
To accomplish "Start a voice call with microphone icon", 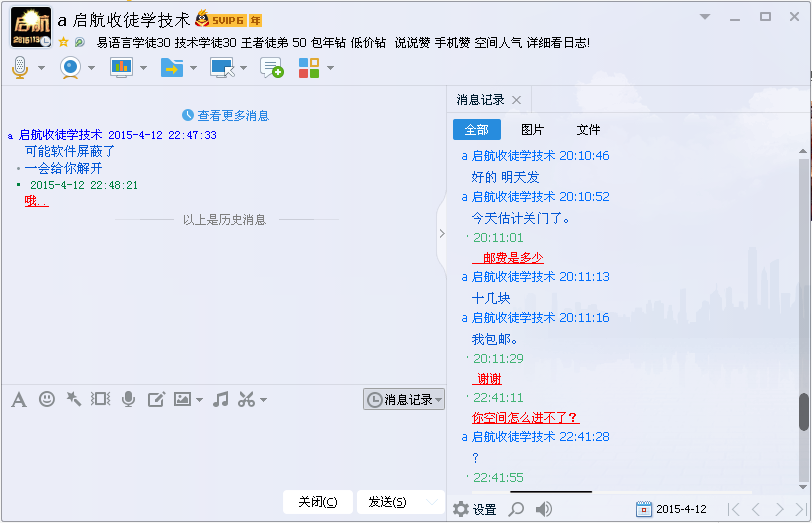I will pos(20,67).
